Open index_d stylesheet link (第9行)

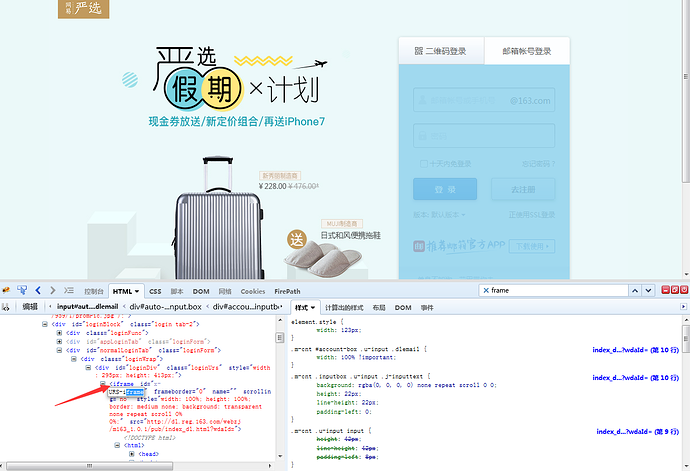[638, 432]
